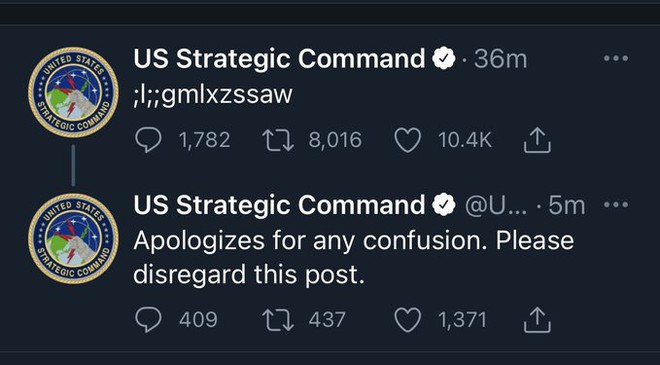Open the ";l;;gmlxzssaw" tweet text

(x=213, y=95)
